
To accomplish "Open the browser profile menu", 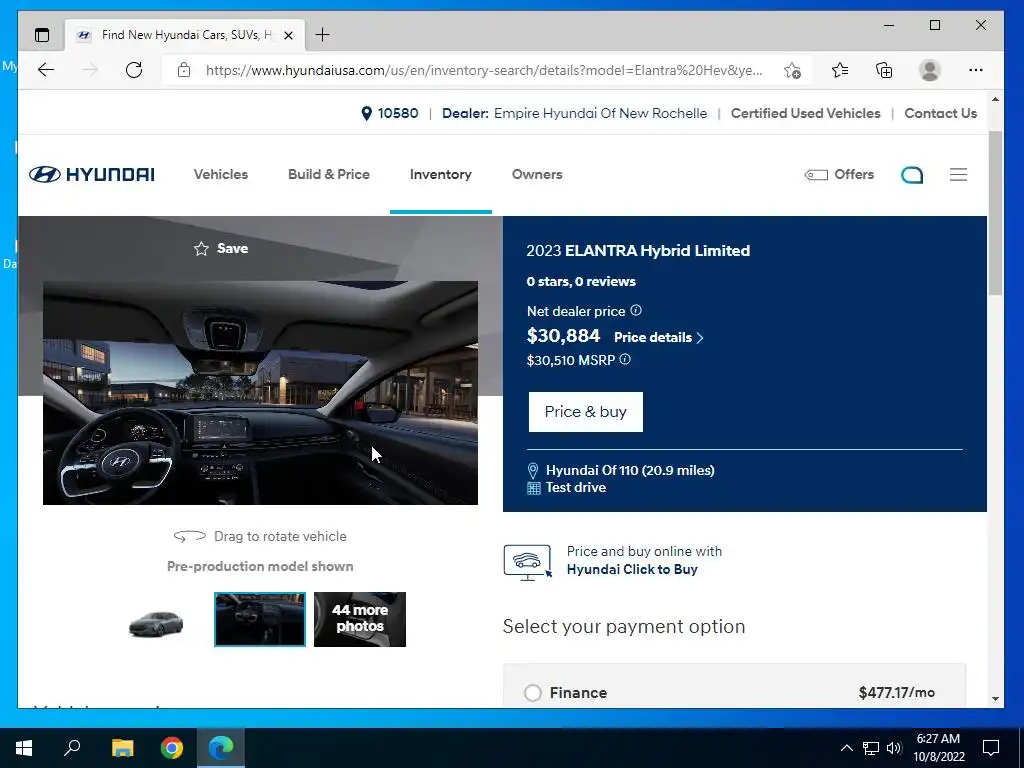I will coord(929,70).
